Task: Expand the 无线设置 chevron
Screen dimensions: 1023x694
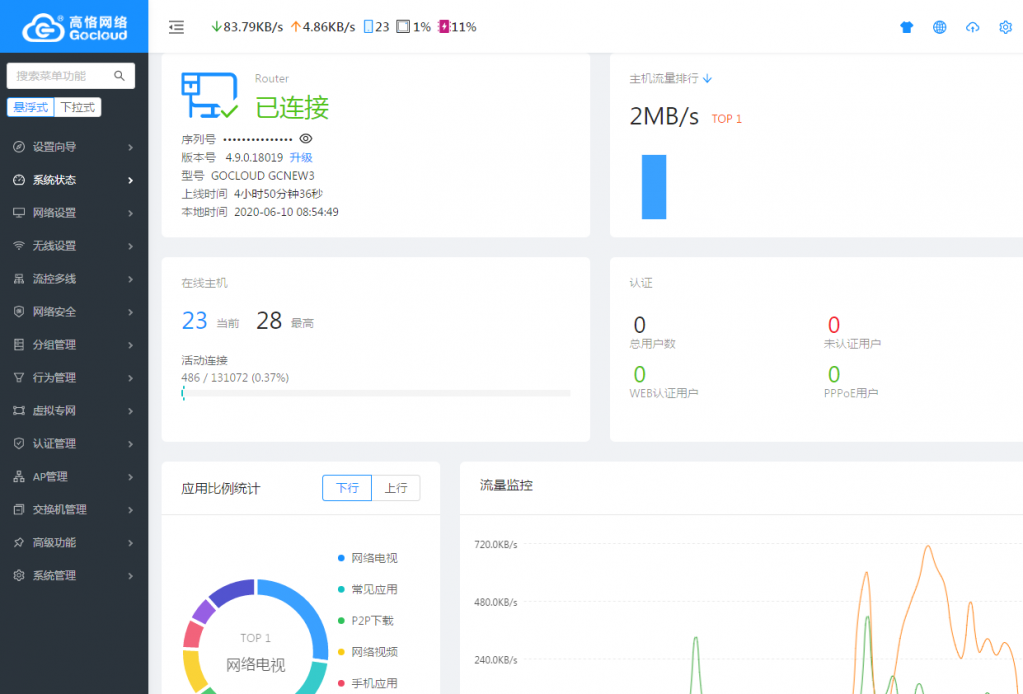Action: click(130, 246)
